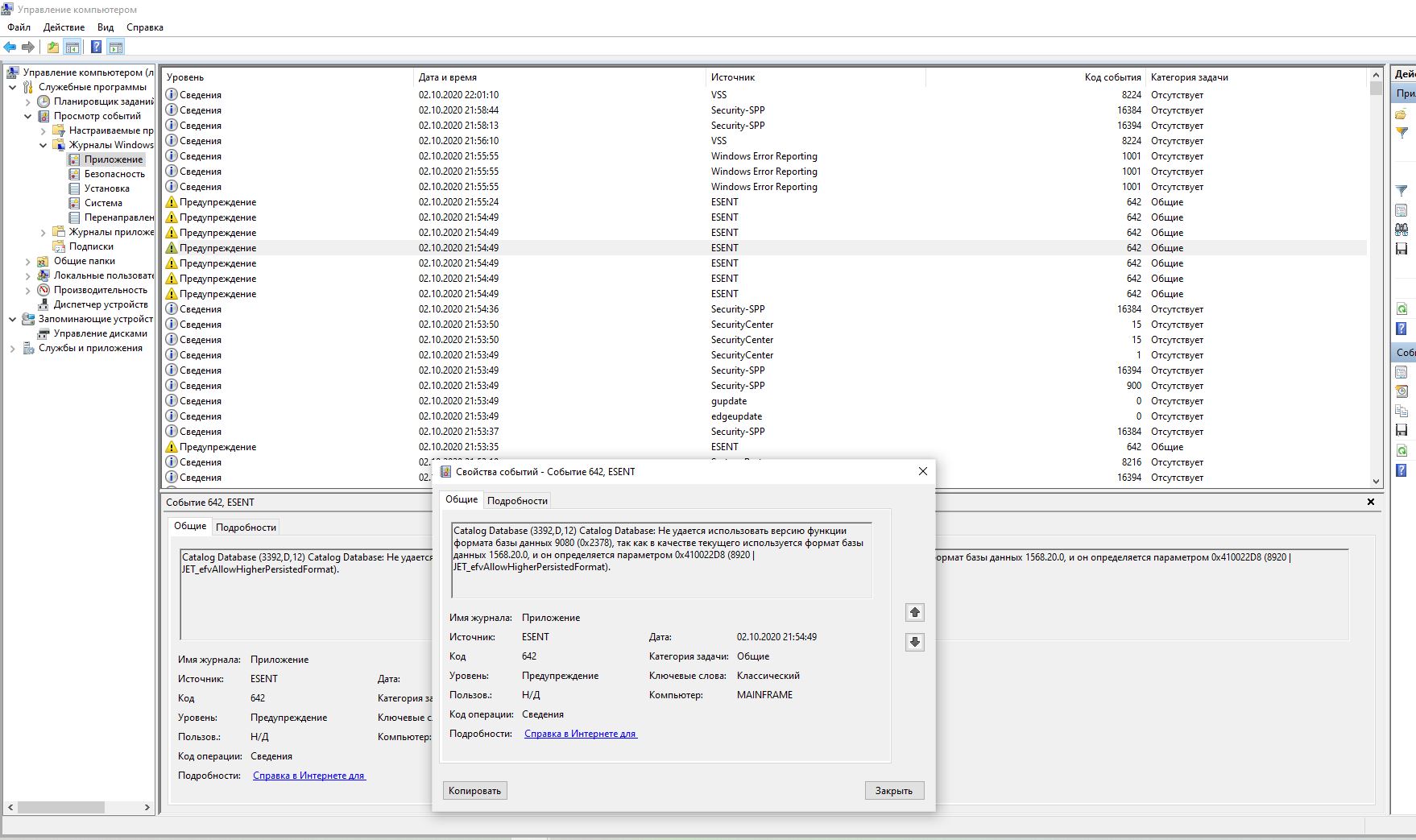Image resolution: width=1416 pixels, height=840 pixels.
Task: Open Справка в Интернете link in preview pane
Action: (x=309, y=776)
